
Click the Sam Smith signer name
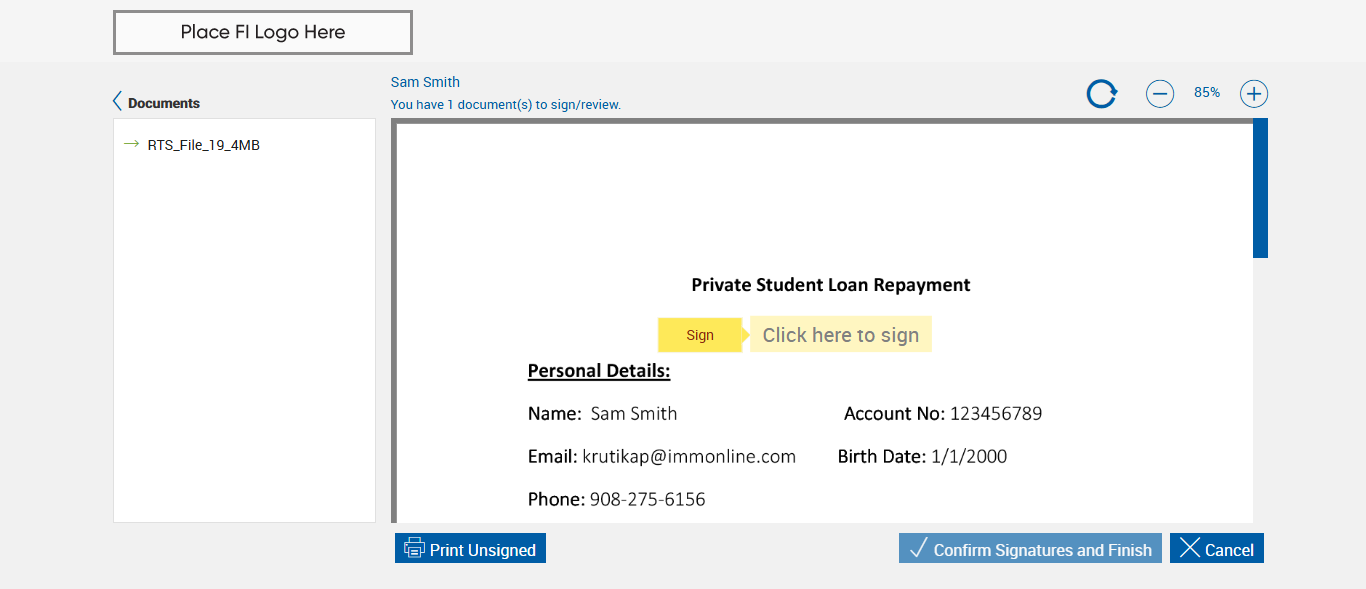(425, 82)
